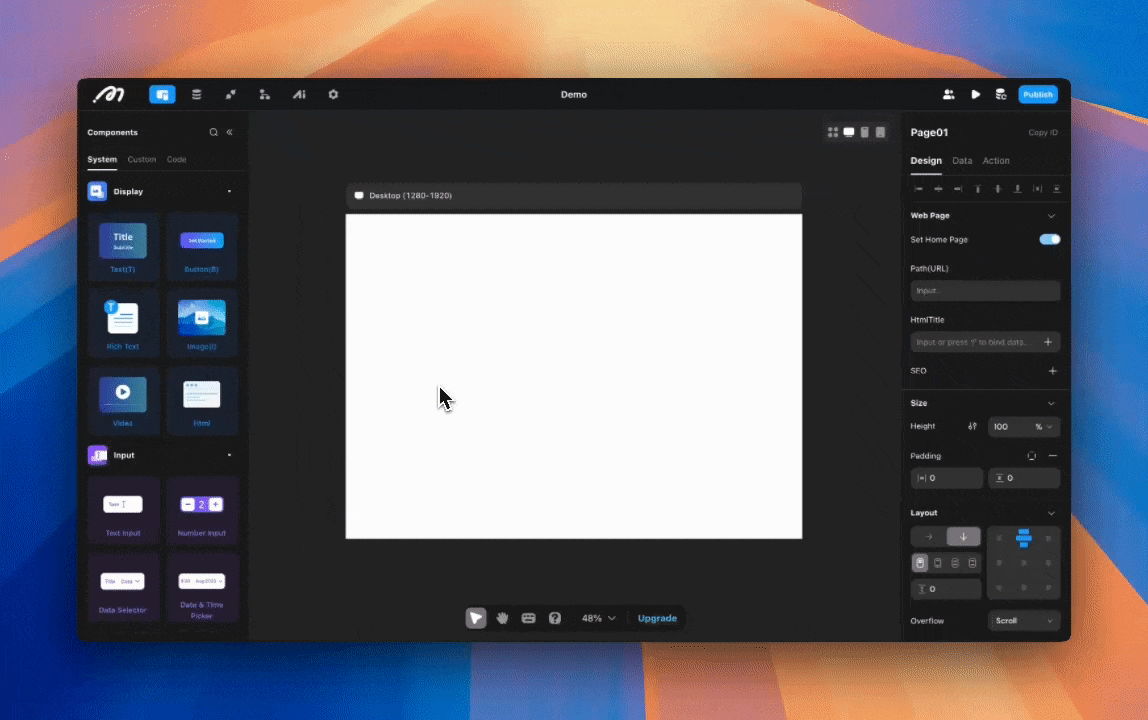Open the Action properties tab
This screenshot has width=1148, height=720.
[x=996, y=160]
